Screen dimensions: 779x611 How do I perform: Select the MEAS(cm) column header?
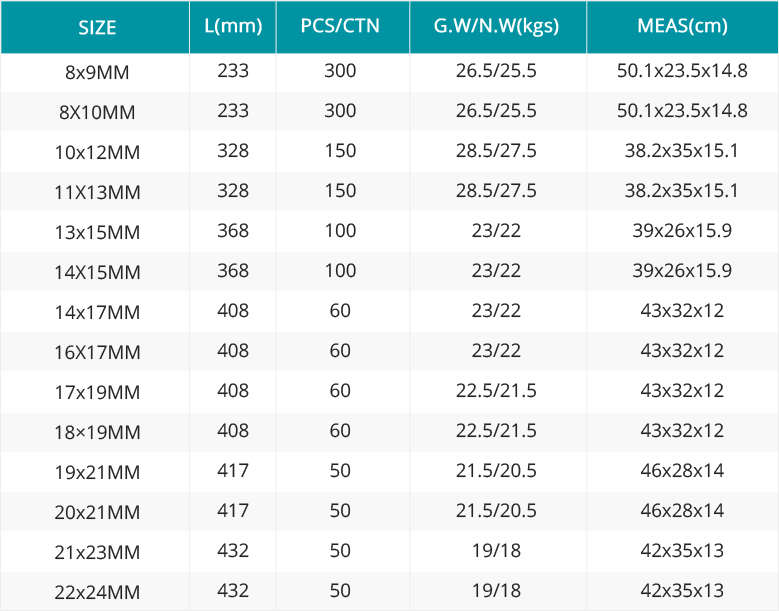(682, 26)
